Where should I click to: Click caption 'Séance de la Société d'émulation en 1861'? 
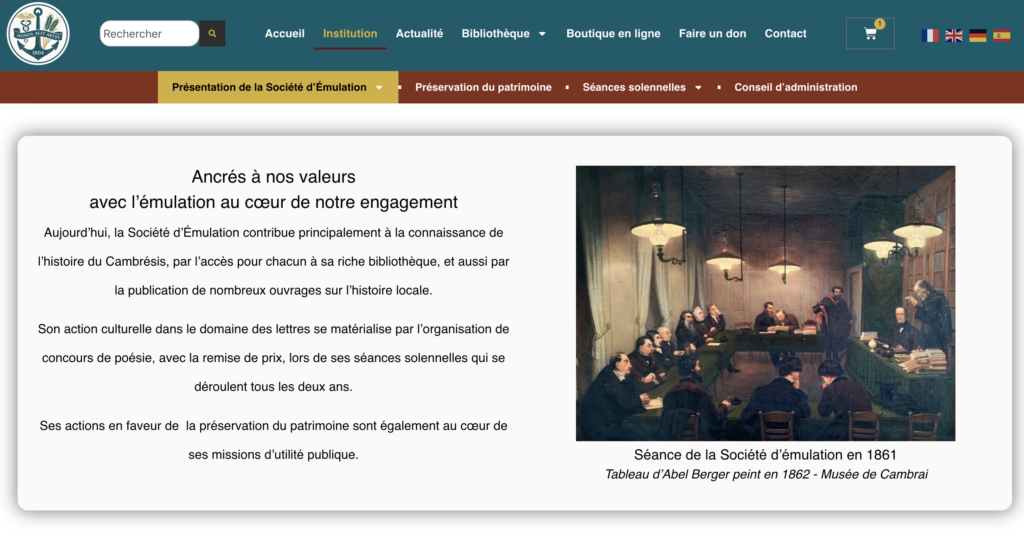pos(765,455)
